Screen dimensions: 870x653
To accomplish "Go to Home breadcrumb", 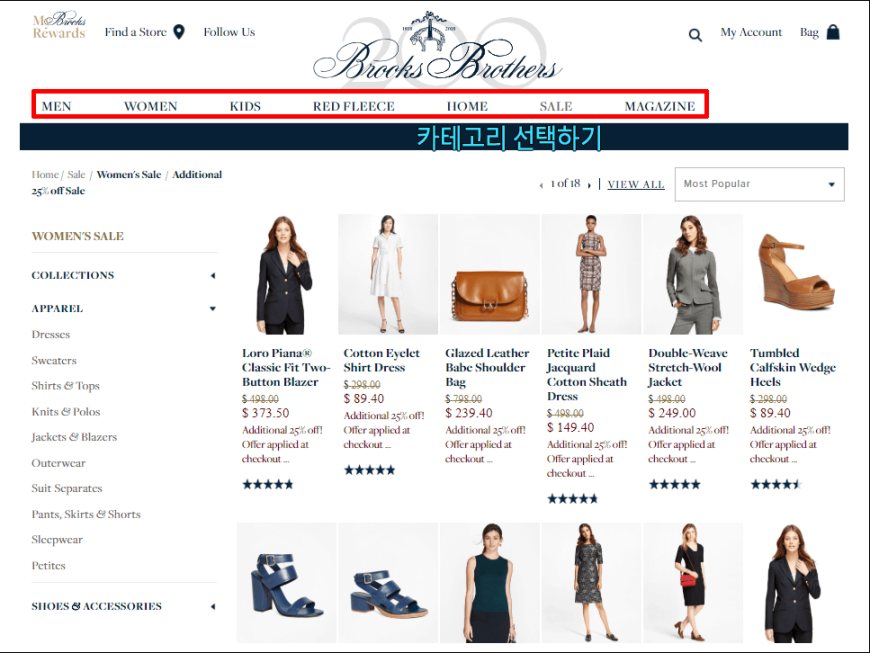I will tap(44, 175).
